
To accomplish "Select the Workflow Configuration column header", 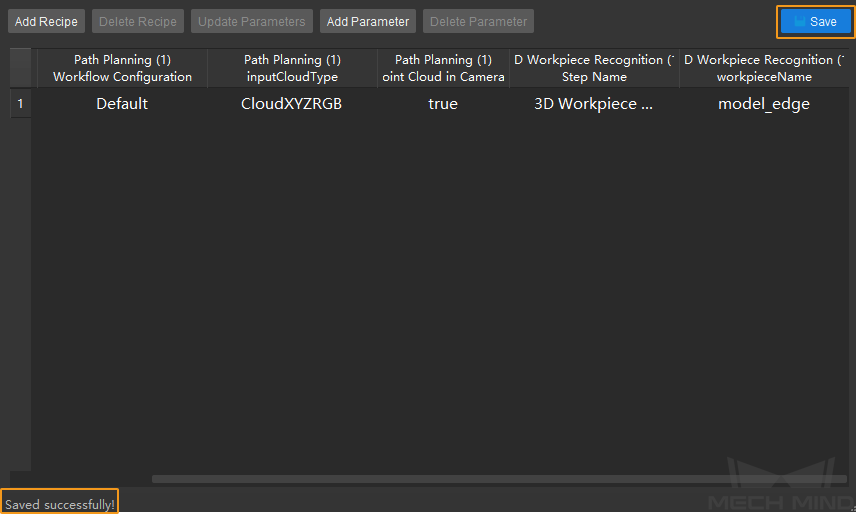I will pyautogui.click(x=122, y=68).
